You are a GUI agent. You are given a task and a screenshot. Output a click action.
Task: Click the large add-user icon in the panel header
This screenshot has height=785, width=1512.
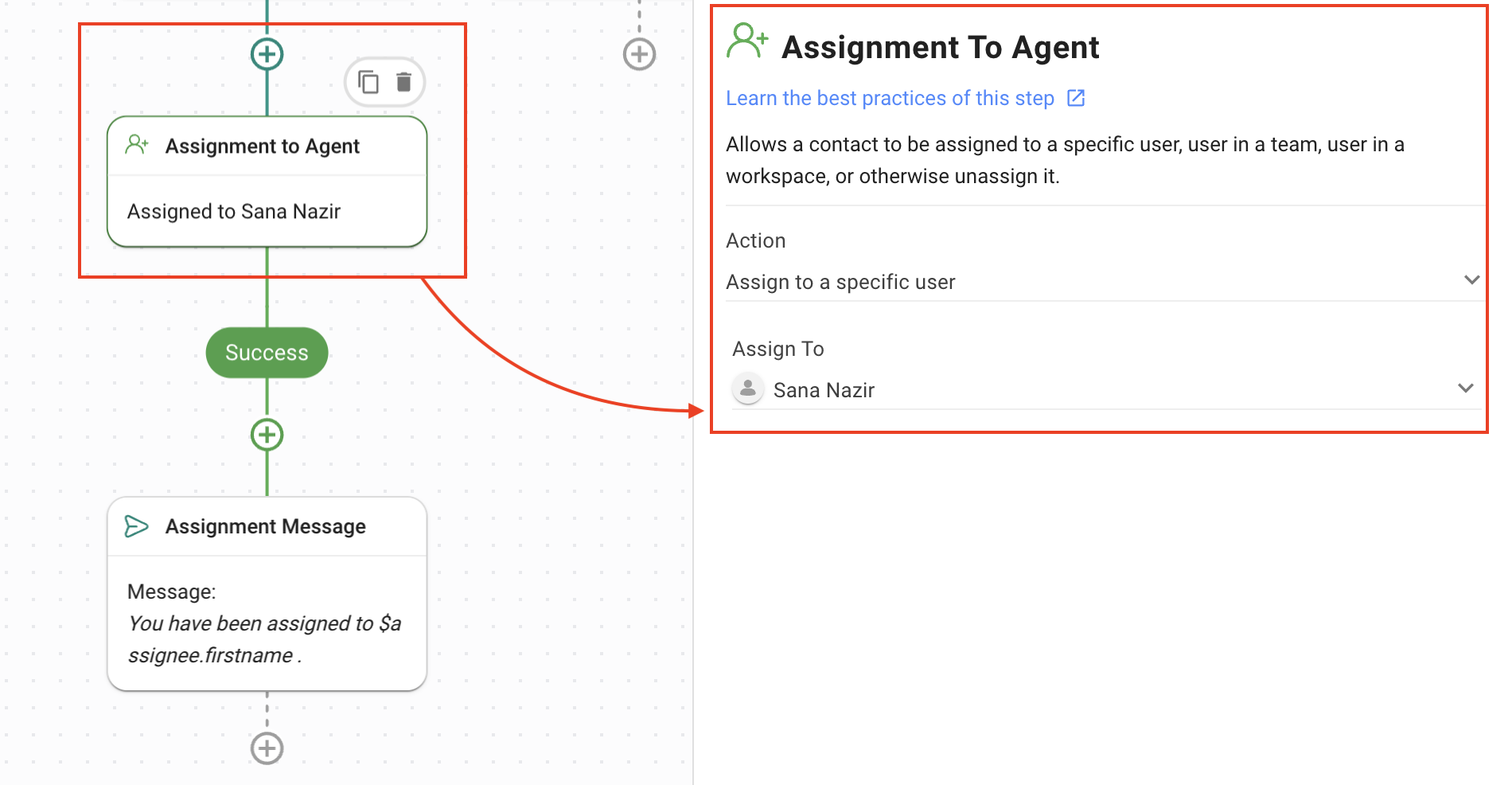tap(746, 42)
